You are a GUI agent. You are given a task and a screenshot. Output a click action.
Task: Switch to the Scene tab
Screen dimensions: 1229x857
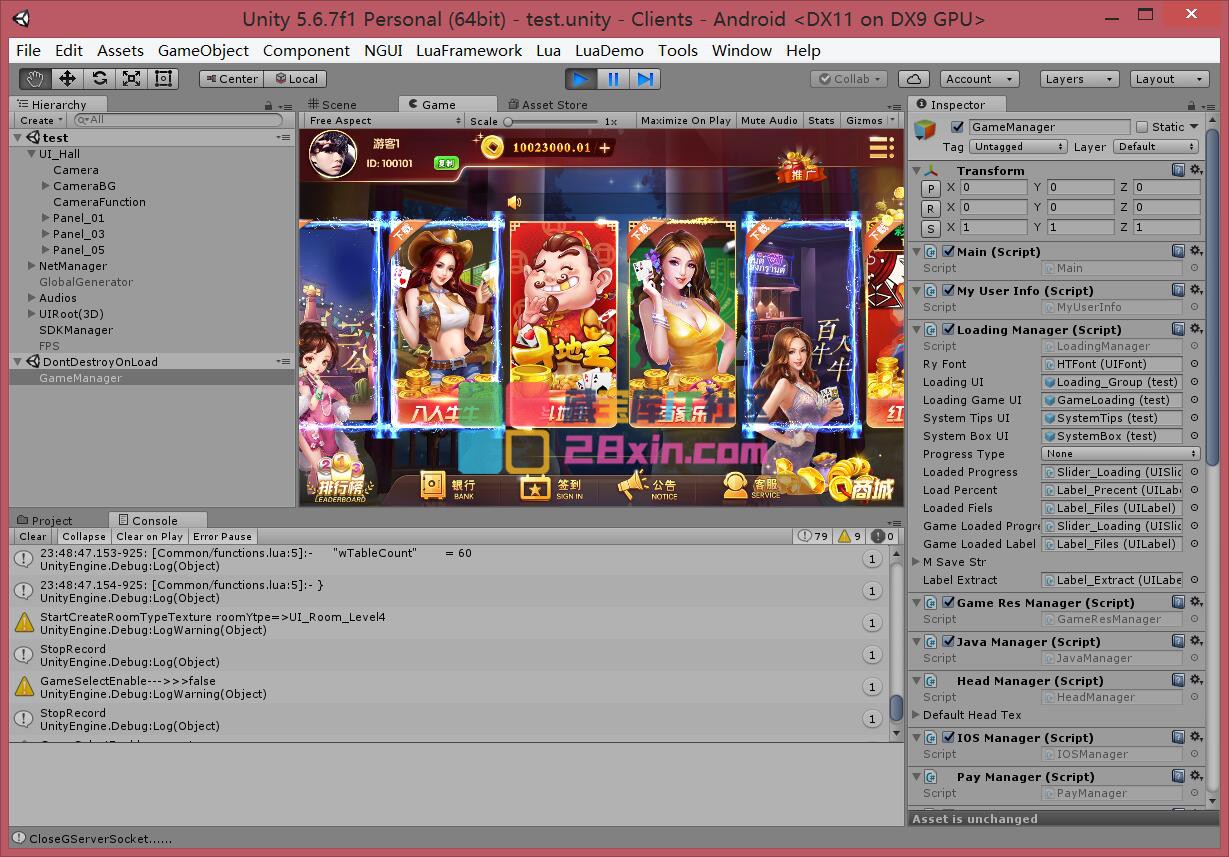tap(332, 104)
